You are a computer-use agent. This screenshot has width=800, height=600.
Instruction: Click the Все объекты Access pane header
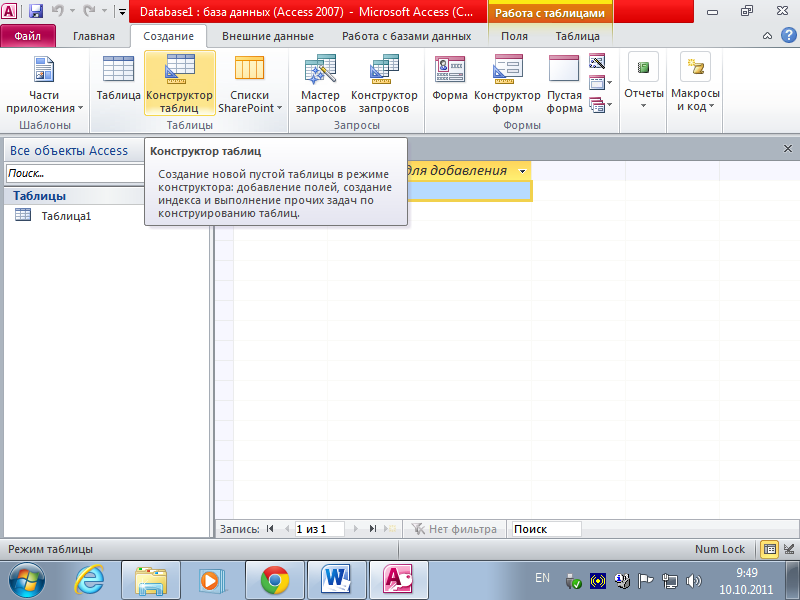point(69,151)
